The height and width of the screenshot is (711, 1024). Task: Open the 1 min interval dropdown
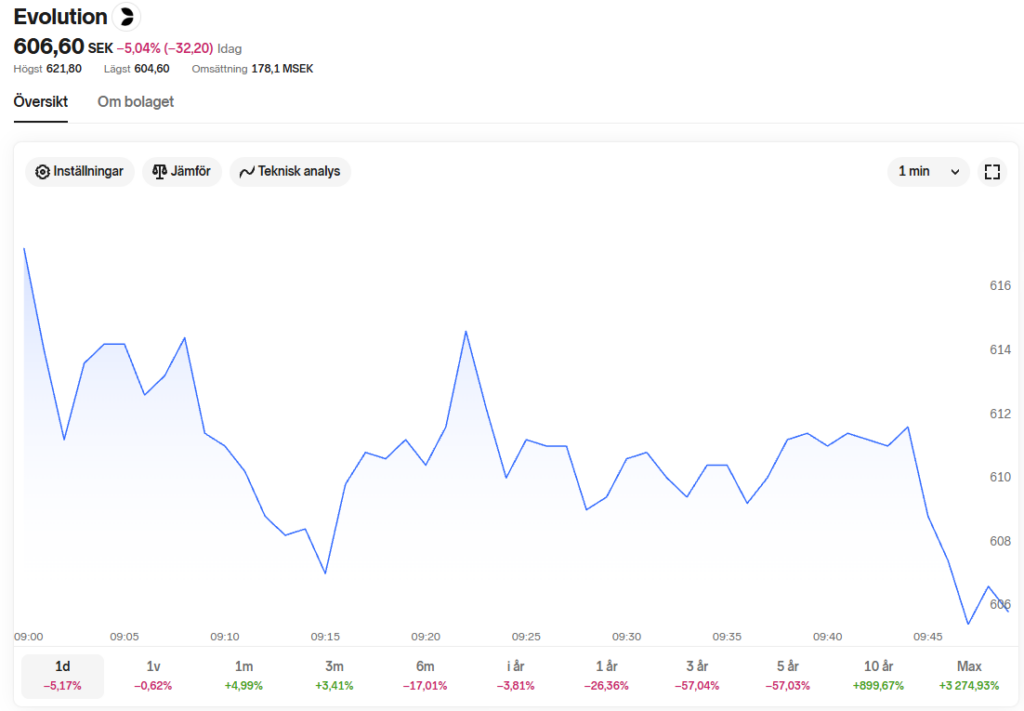928,172
